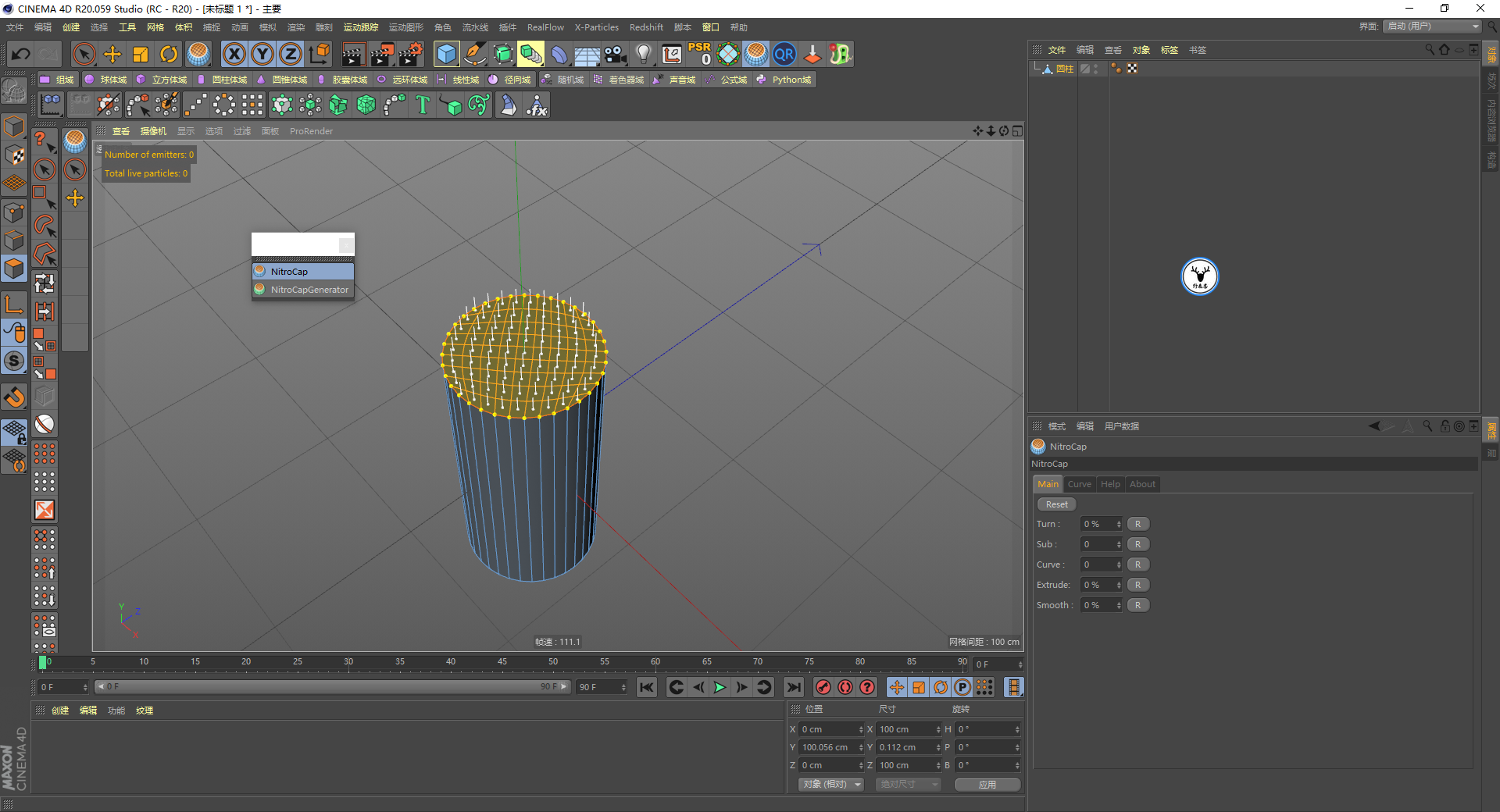Click the 应用 apply button
The width and height of the screenshot is (1500, 812).
click(x=987, y=784)
